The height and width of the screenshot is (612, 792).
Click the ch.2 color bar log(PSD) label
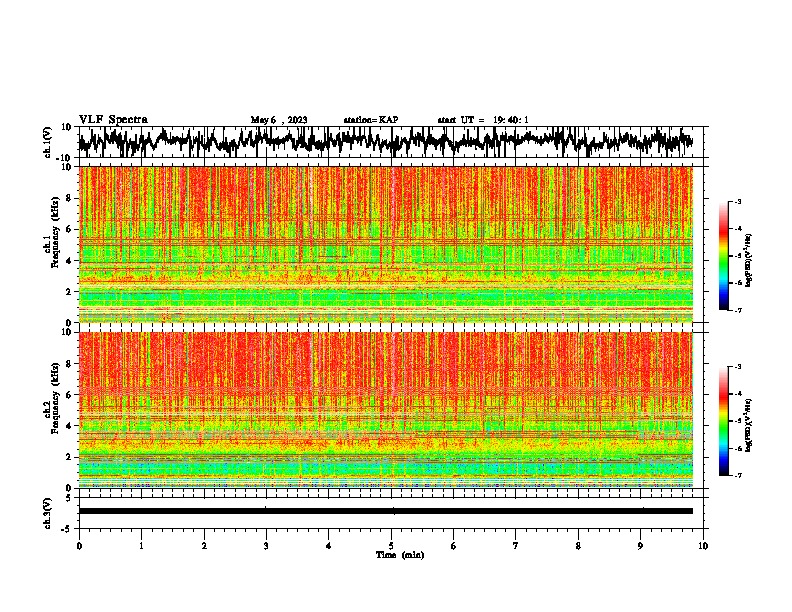click(x=749, y=425)
